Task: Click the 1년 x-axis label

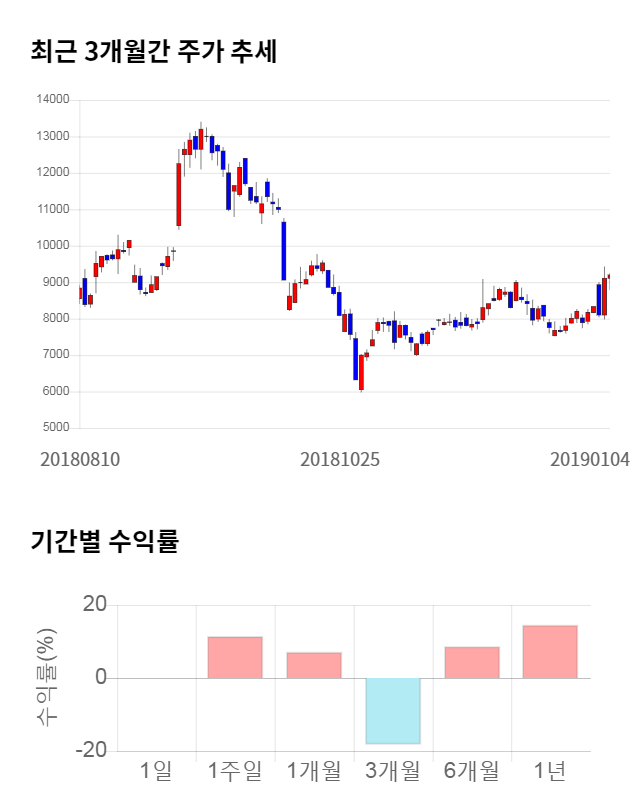Action: point(550,771)
